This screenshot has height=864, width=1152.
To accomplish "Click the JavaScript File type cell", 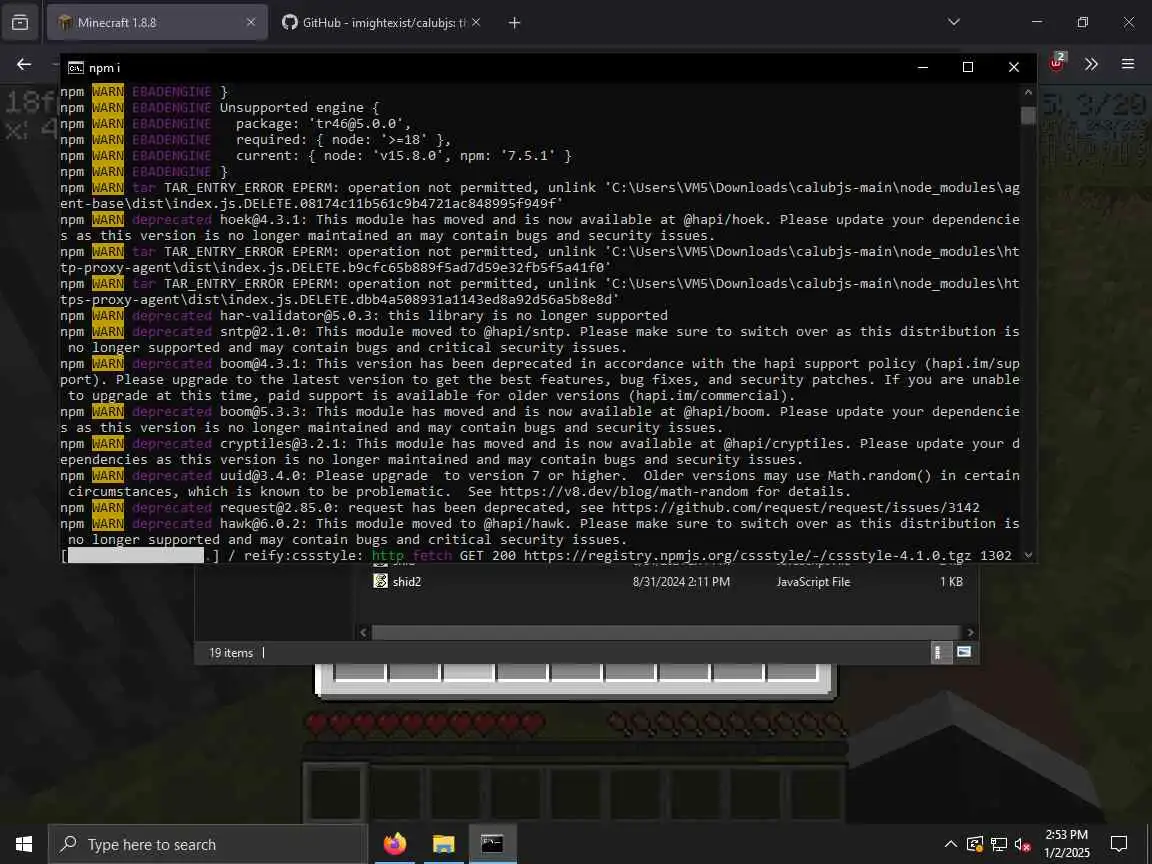I will 813,582.
